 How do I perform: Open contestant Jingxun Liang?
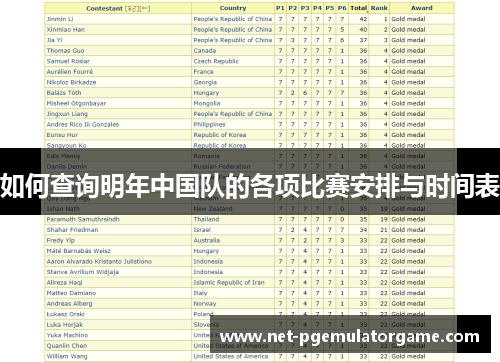(67, 114)
